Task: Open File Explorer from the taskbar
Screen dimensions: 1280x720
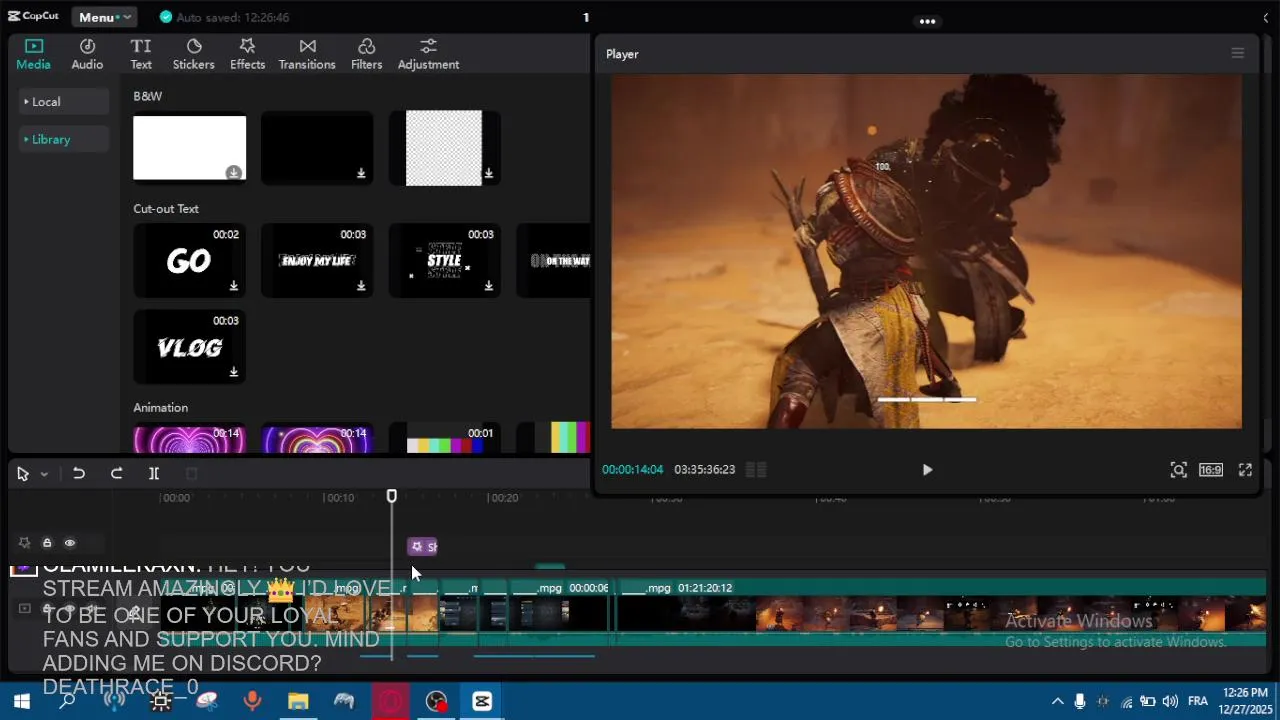Action: (x=298, y=701)
